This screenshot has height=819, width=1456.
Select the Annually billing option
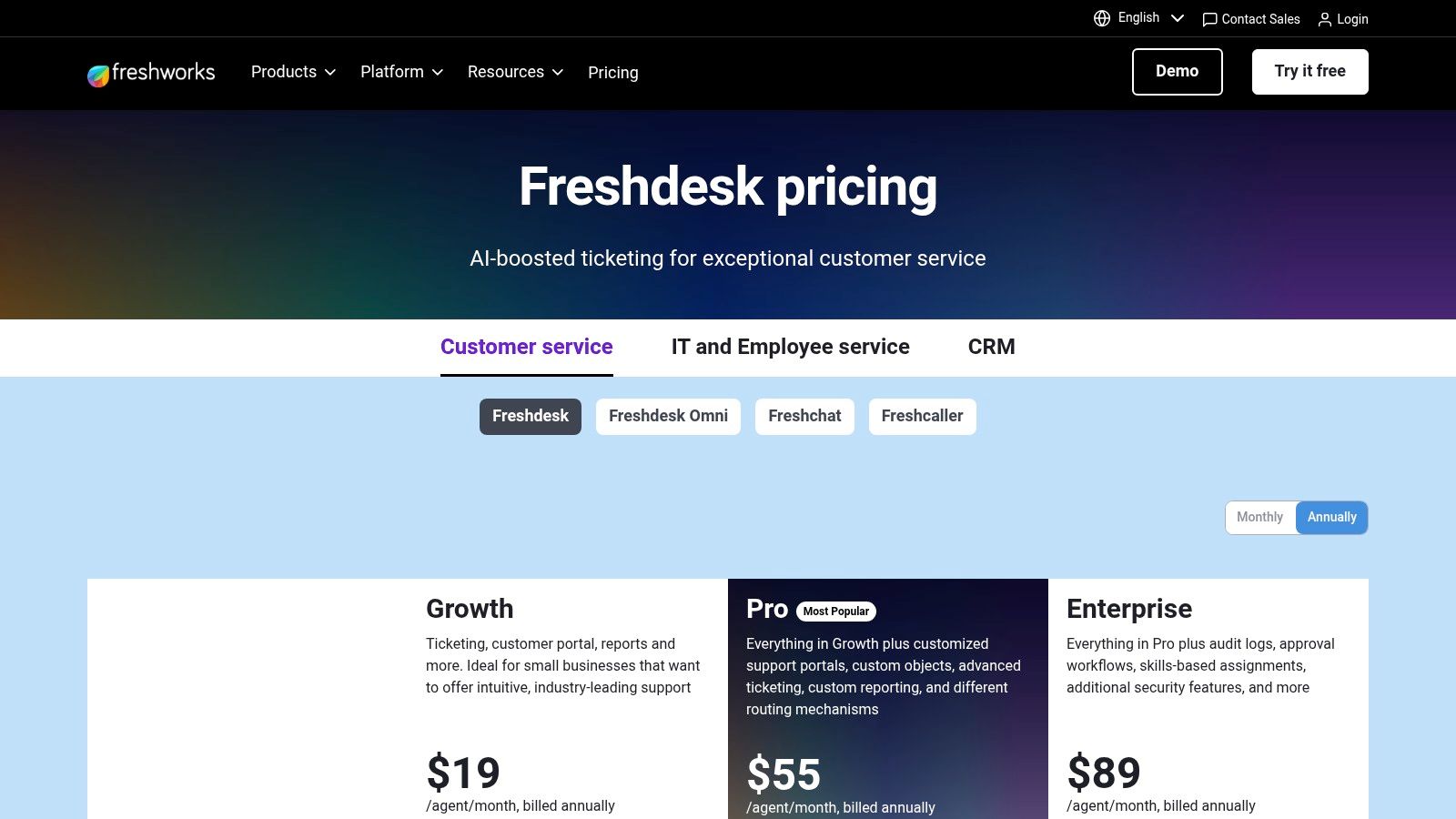pos(1331,517)
